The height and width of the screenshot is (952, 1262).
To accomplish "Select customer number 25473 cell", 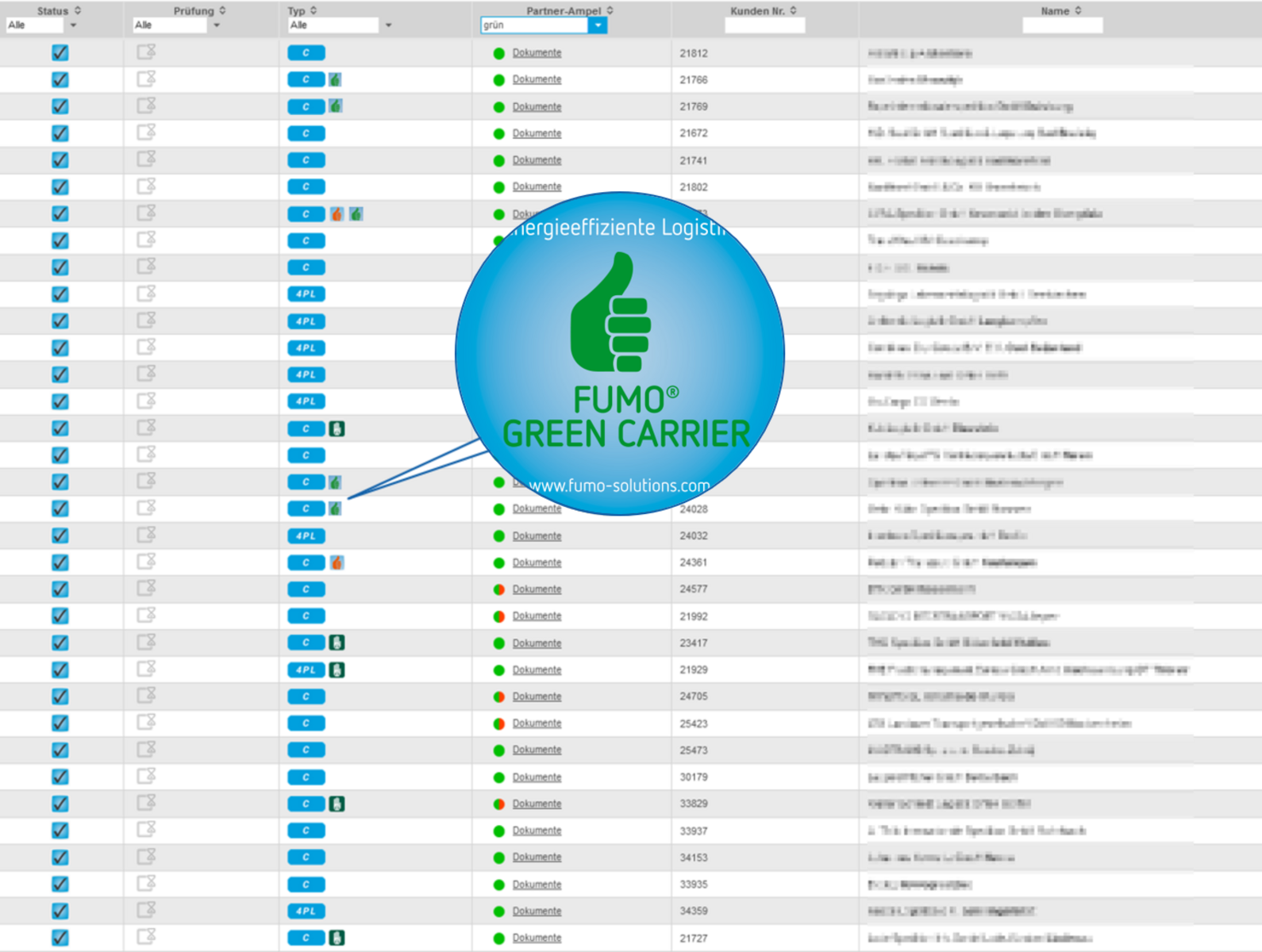I will pyautogui.click(x=694, y=750).
